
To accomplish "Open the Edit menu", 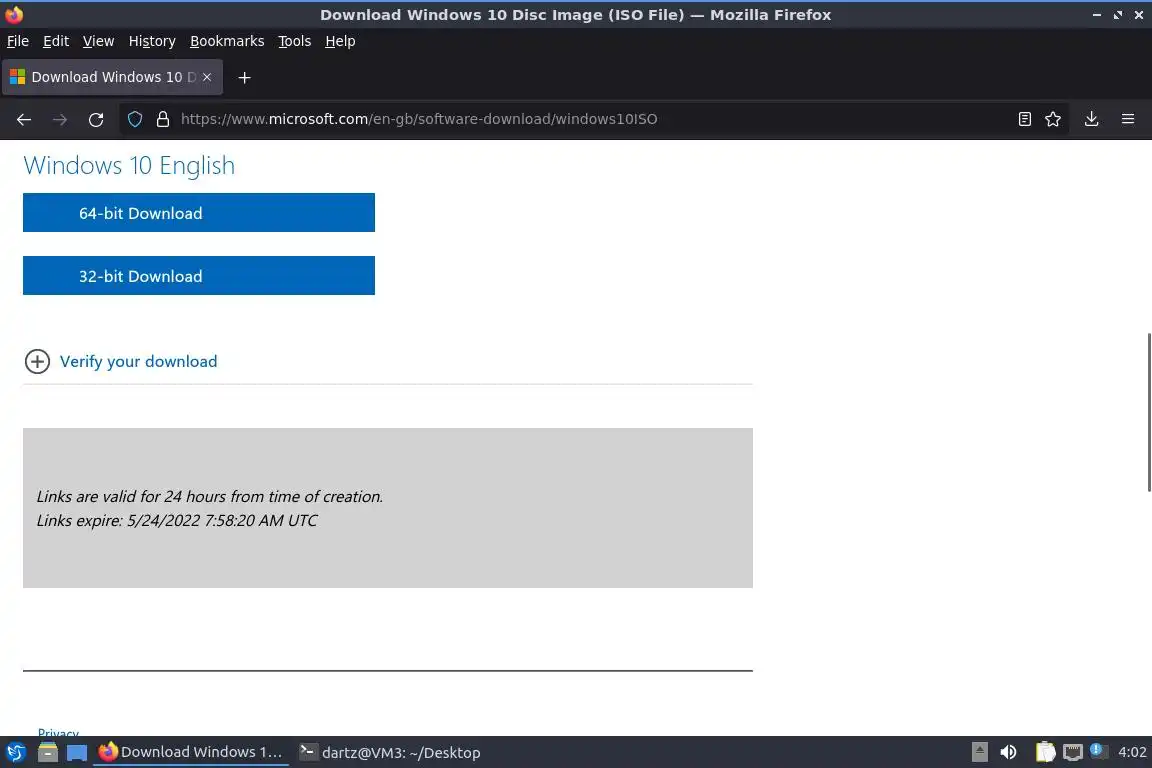I will pyautogui.click(x=56, y=41).
